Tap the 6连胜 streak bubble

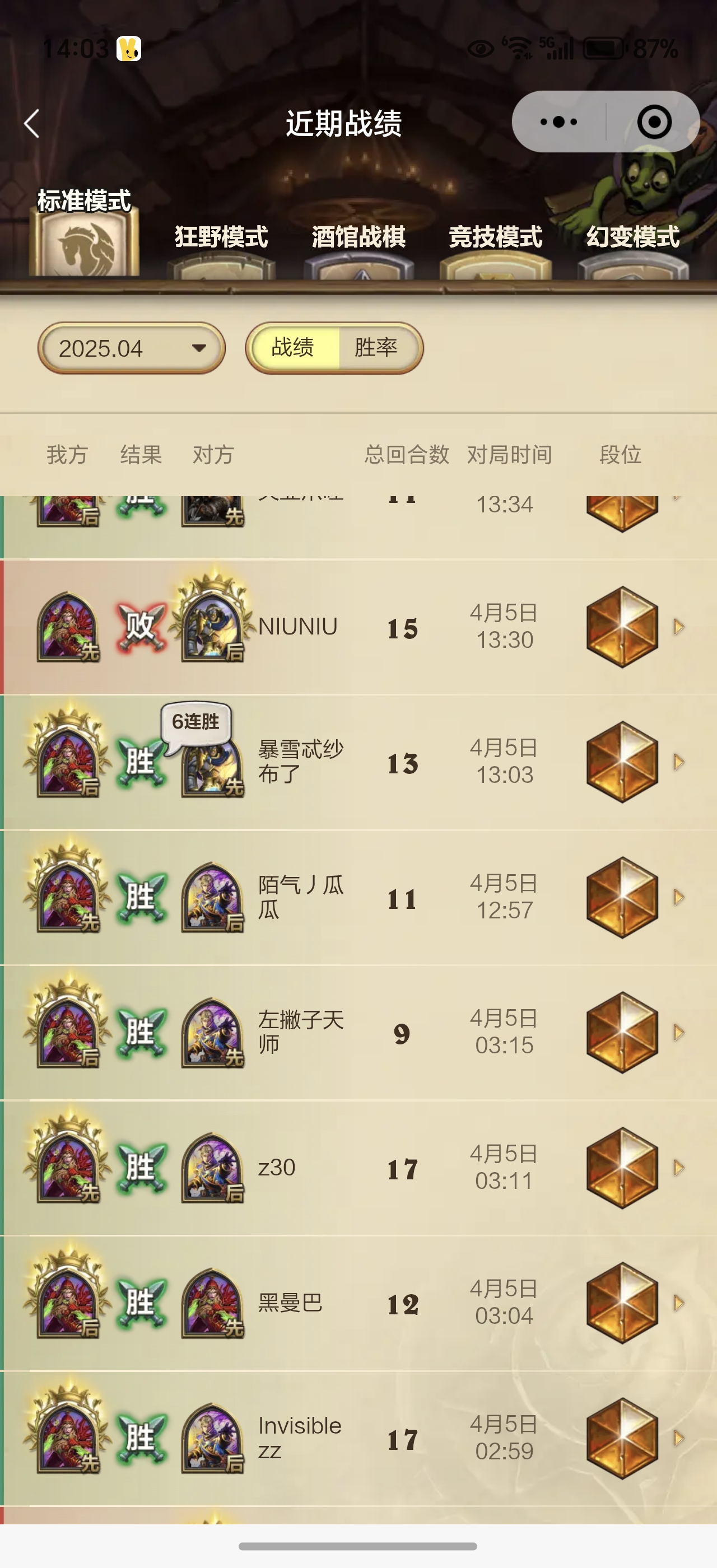click(x=195, y=722)
